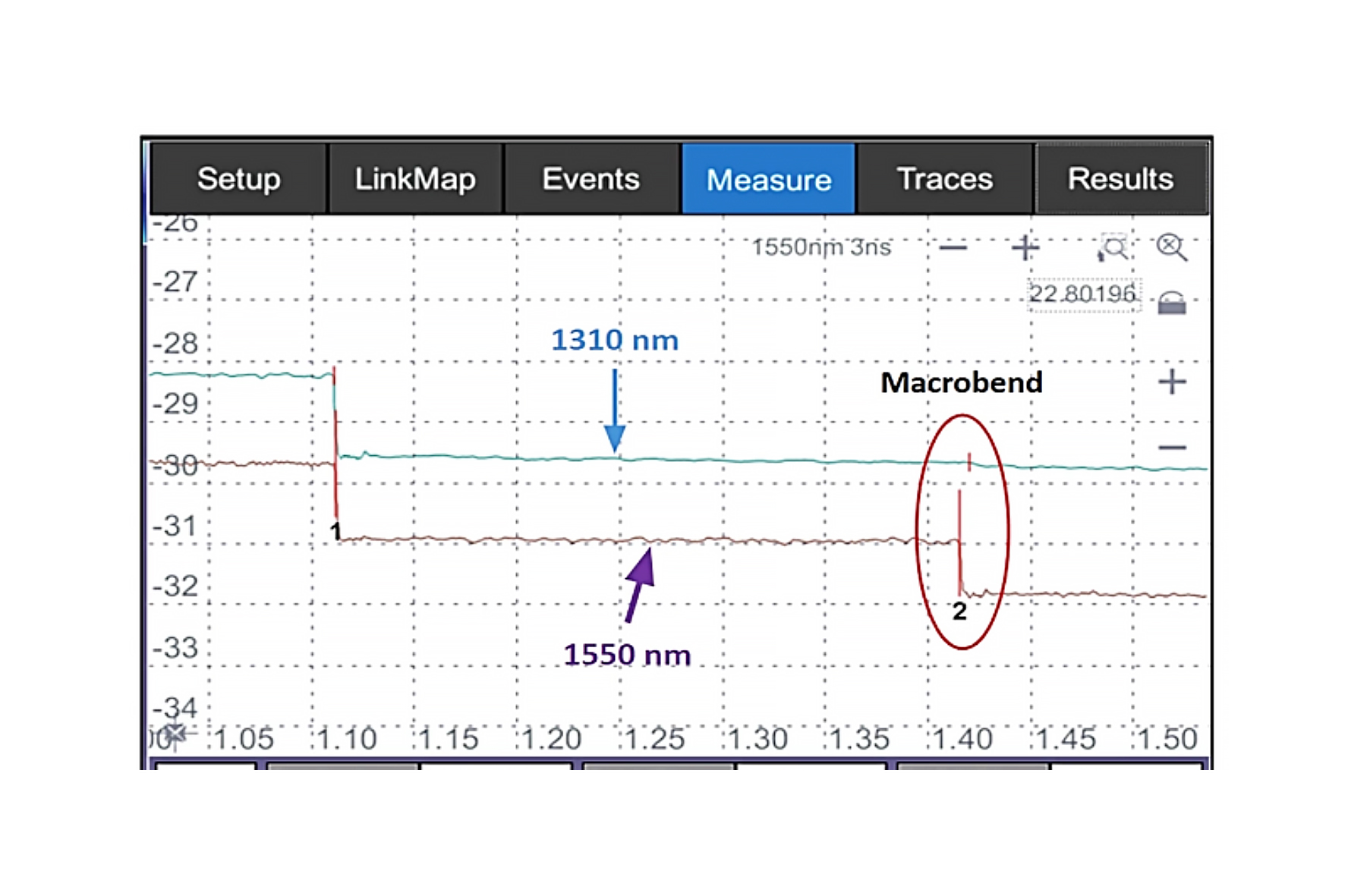1345x896 pixels.
Task: Select the Measure tab
Action: click(768, 179)
